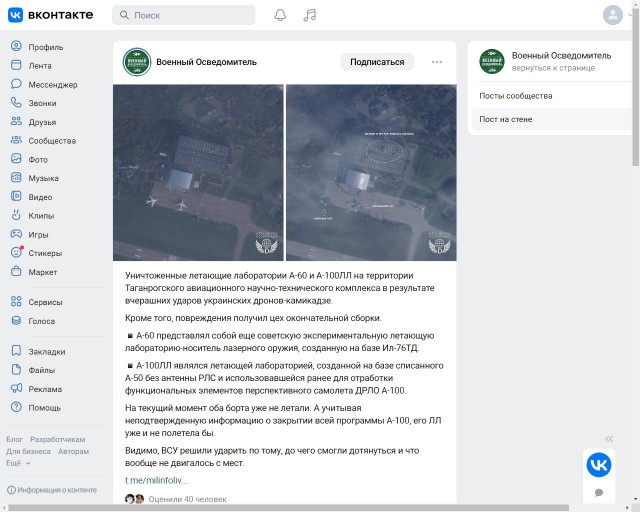Open the Блог footer link
The image size is (640, 512).
(14, 440)
